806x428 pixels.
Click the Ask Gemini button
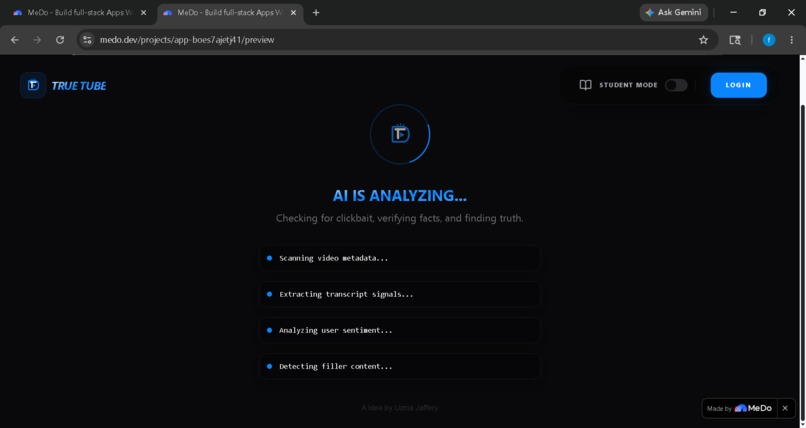[673, 12]
